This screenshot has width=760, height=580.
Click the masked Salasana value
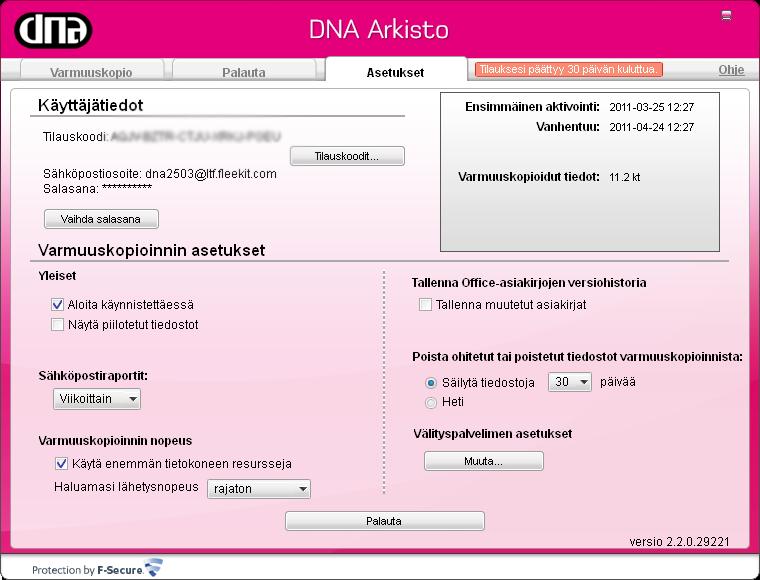point(127,188)
